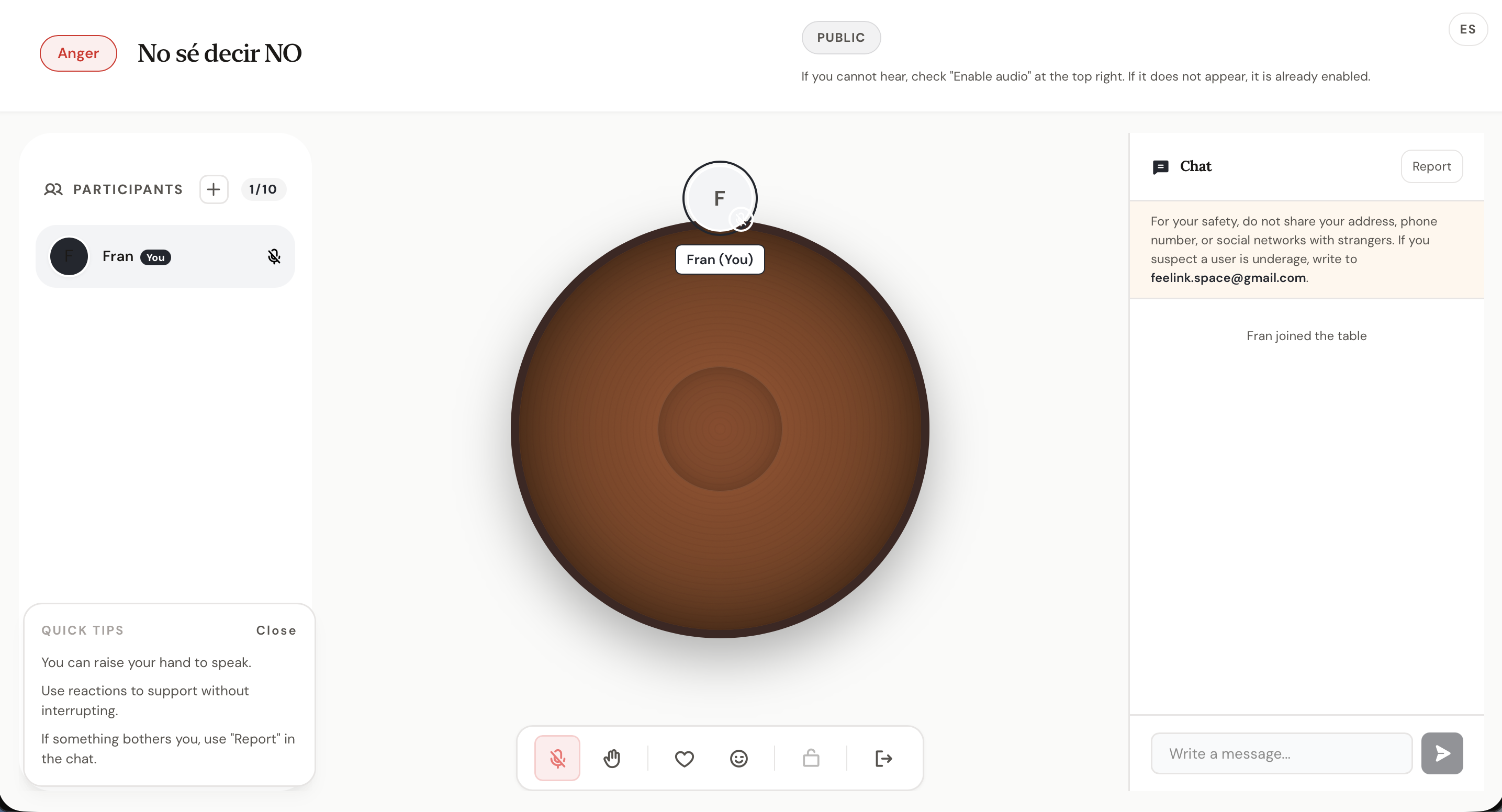The width and height of the screenshot is (1502, 812).
Task: Toggle the PUBLIC room visibility badge
Action: point(841,37)
